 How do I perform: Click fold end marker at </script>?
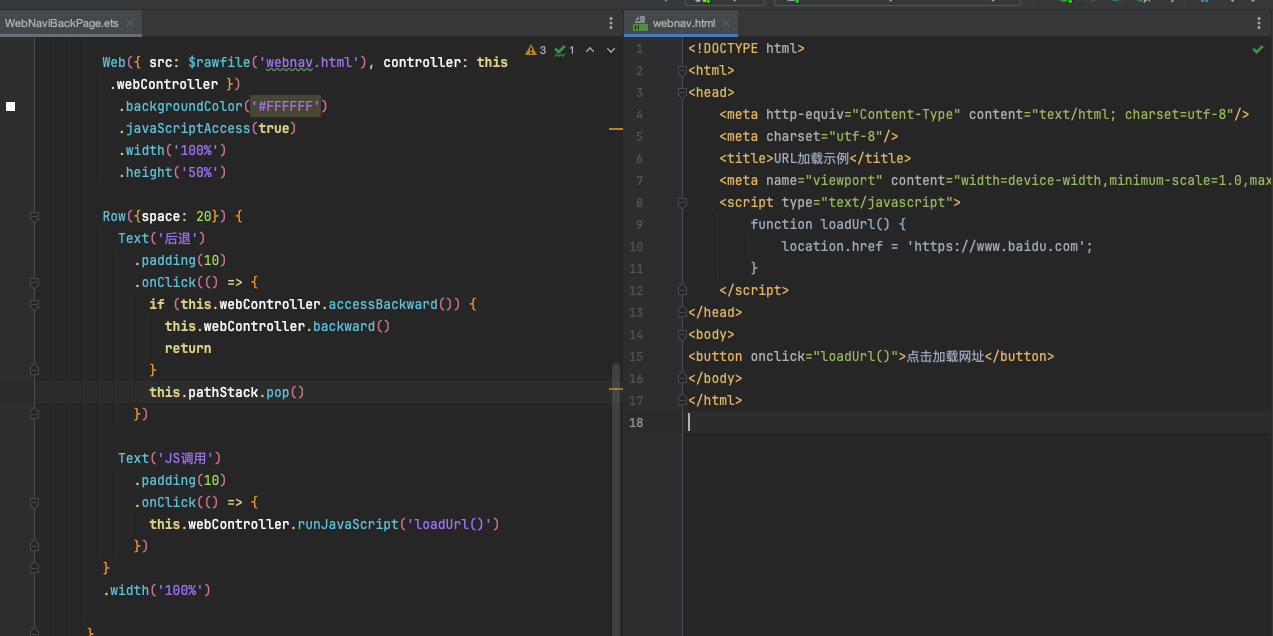tap(682, 290)
